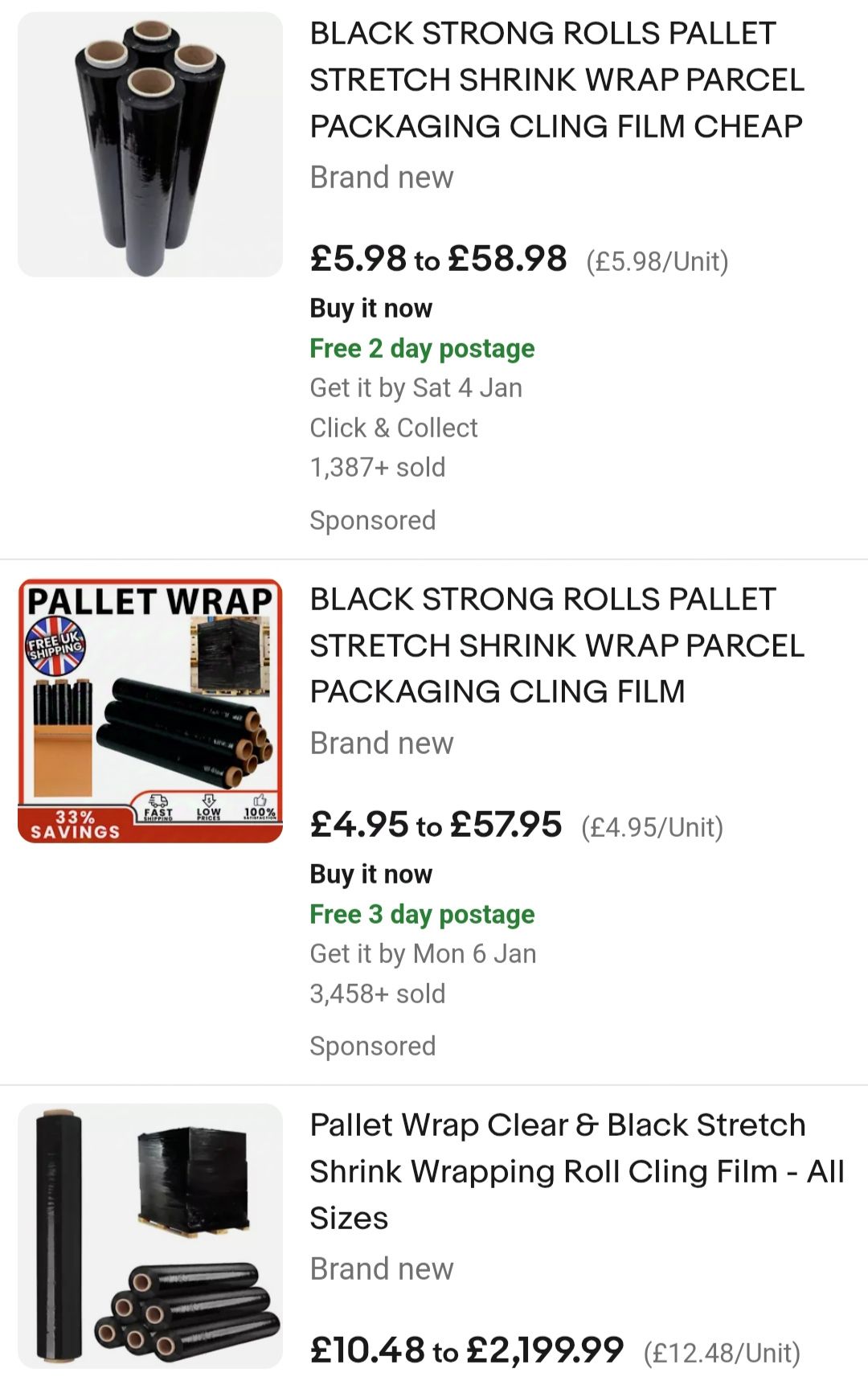This screenshot has width=868, height=1377.
Task: Click the Free 2 day postage label
Action: [422, 348]
